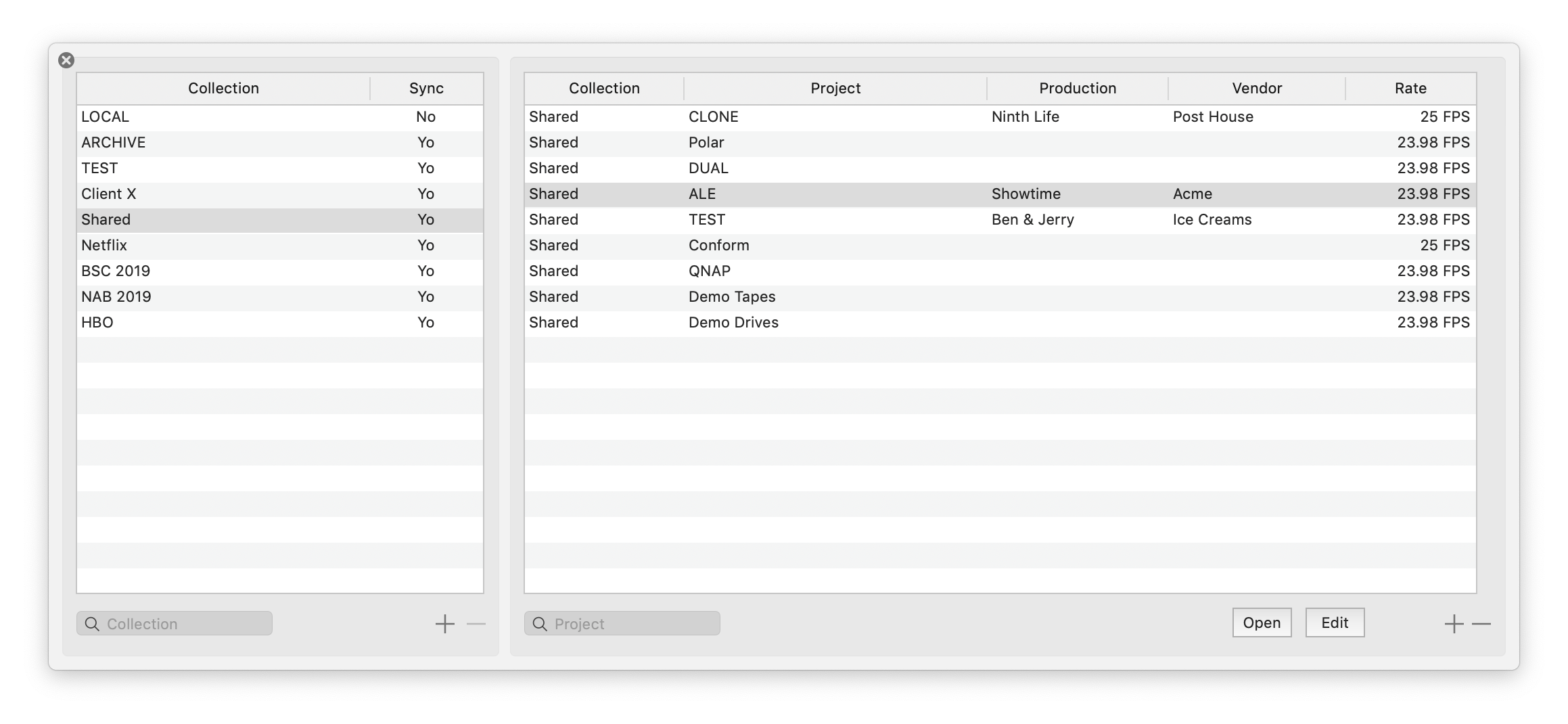This screenshot has height=724, width=1568.
Task: Select the Demo Tapes project row
Action: tap(1000, 297)
